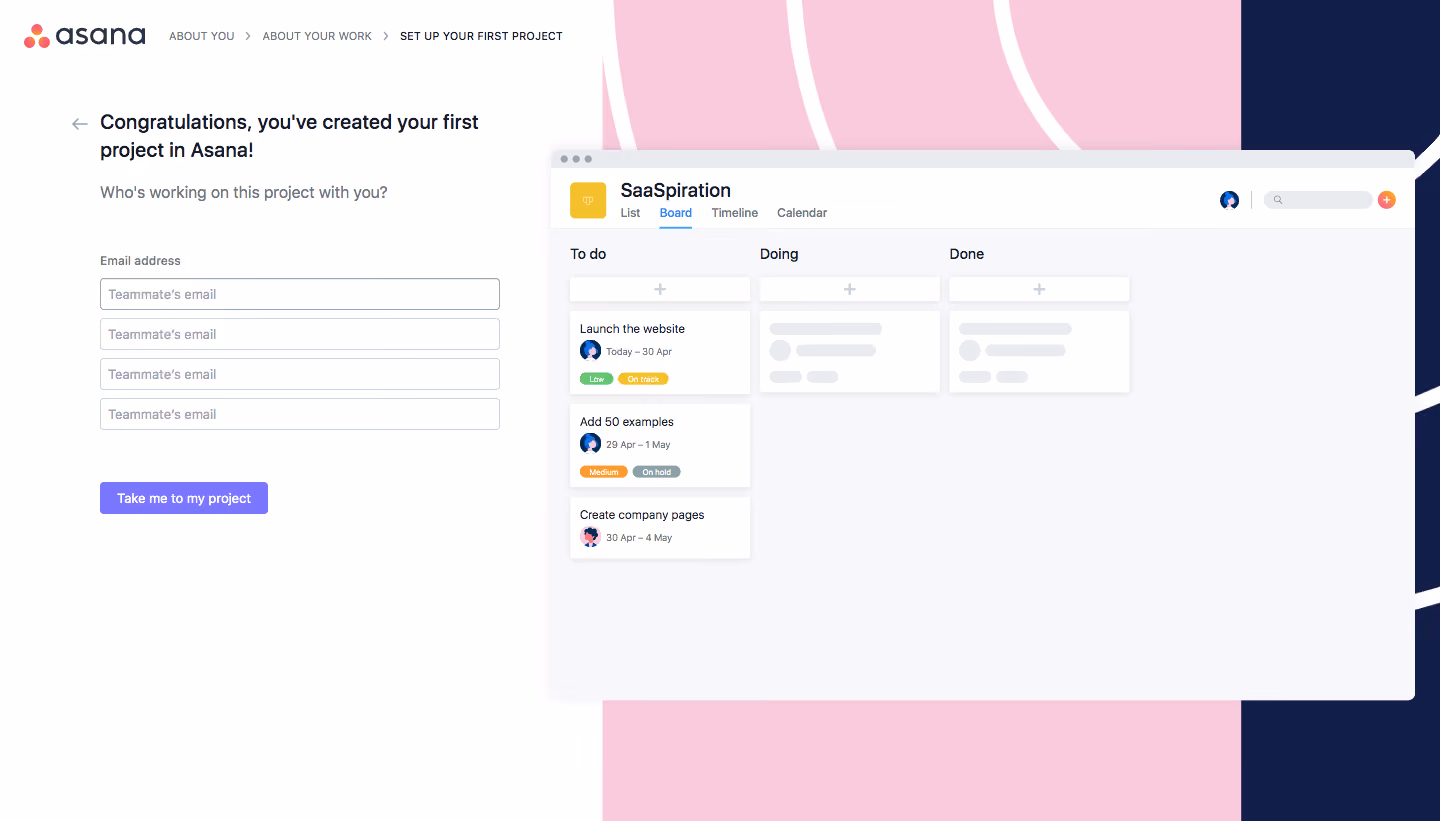
Task: Click SET UP YOUR FIRST PROJECT breadcrumb
Action: (x=481, y=36)
